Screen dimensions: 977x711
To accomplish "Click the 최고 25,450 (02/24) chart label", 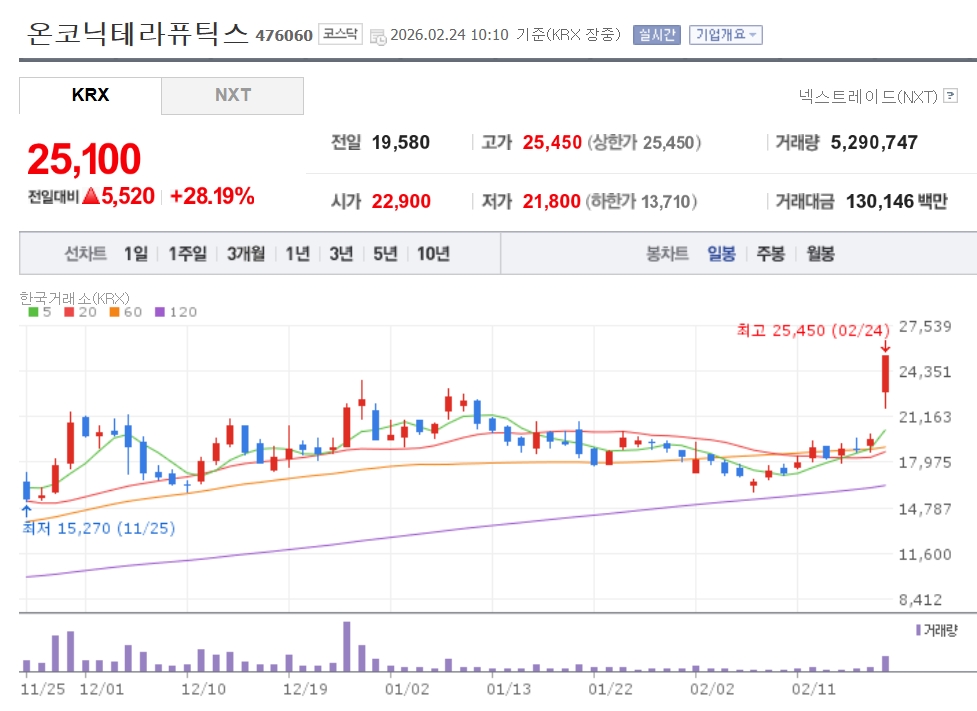I will click(813, 330).
